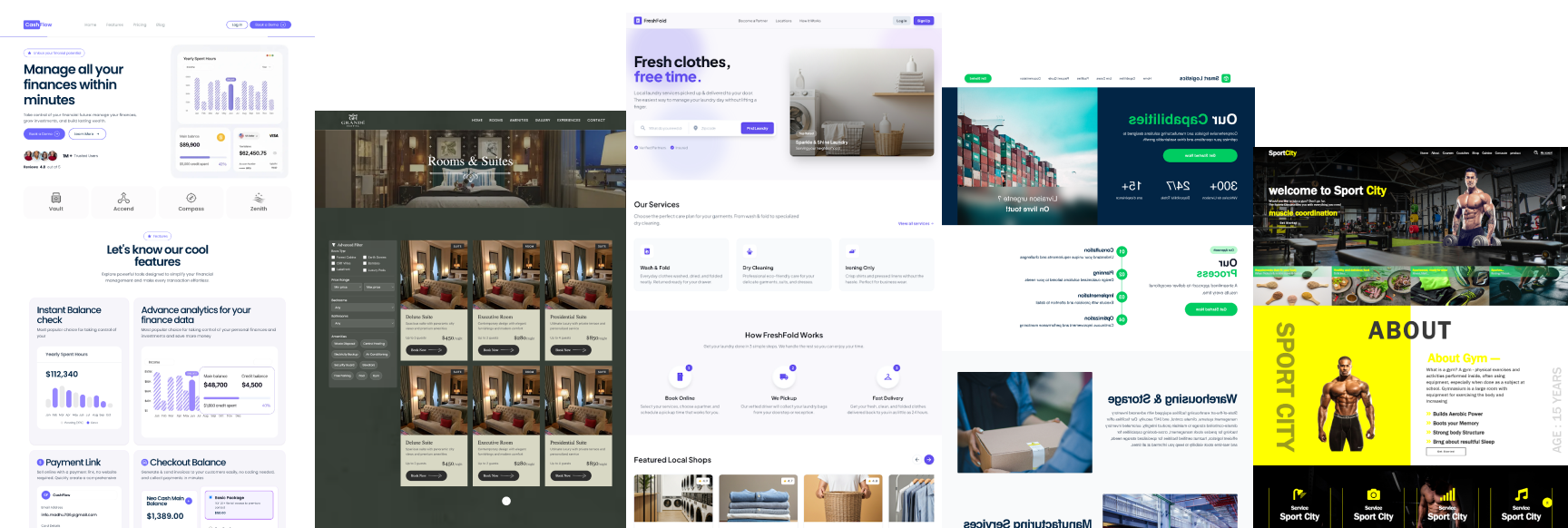Click the gold coin icon beside Main balance $89,900
Viewport: 1568px width, 528px height.
220,137
